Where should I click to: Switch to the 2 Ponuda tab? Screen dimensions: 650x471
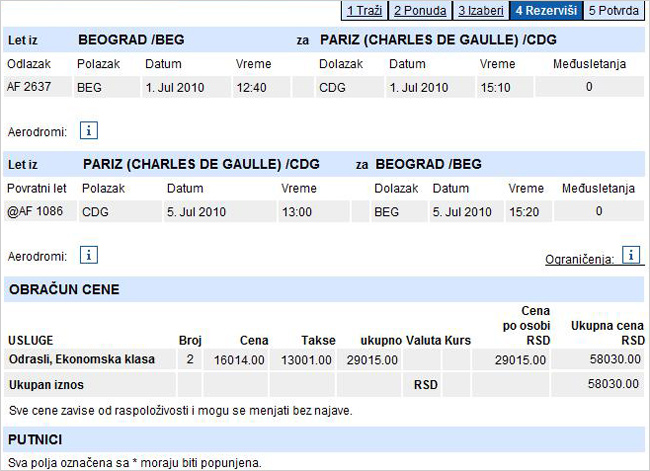(420, 11)
